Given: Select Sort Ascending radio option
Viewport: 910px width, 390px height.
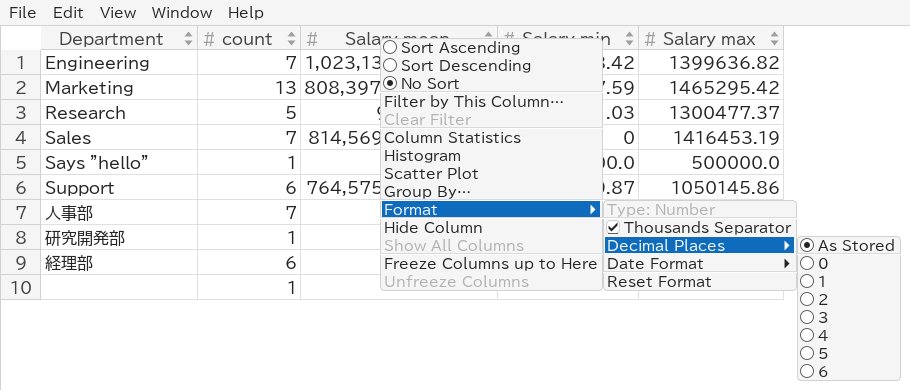Looking at the screenshot, I should tap(491, 48).
